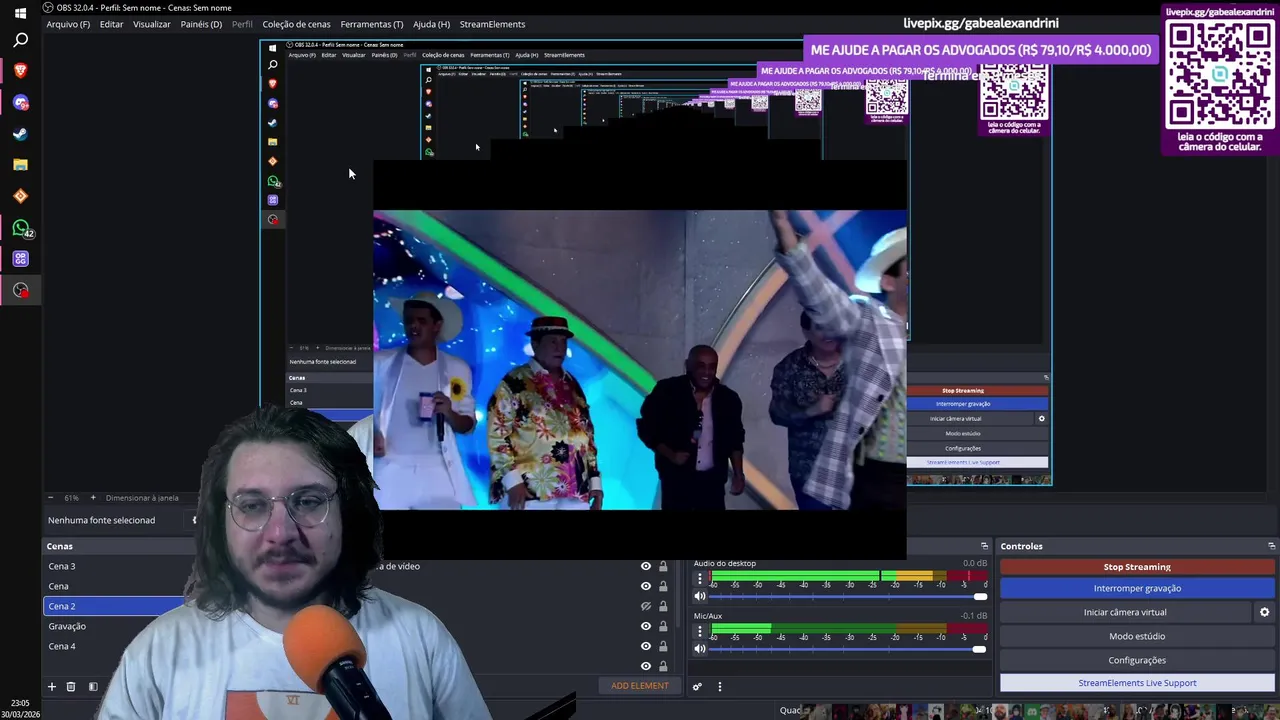Adjust Mic/Aux volume slider
This screenshot has height=720, width=1280.
pos(848,648)
